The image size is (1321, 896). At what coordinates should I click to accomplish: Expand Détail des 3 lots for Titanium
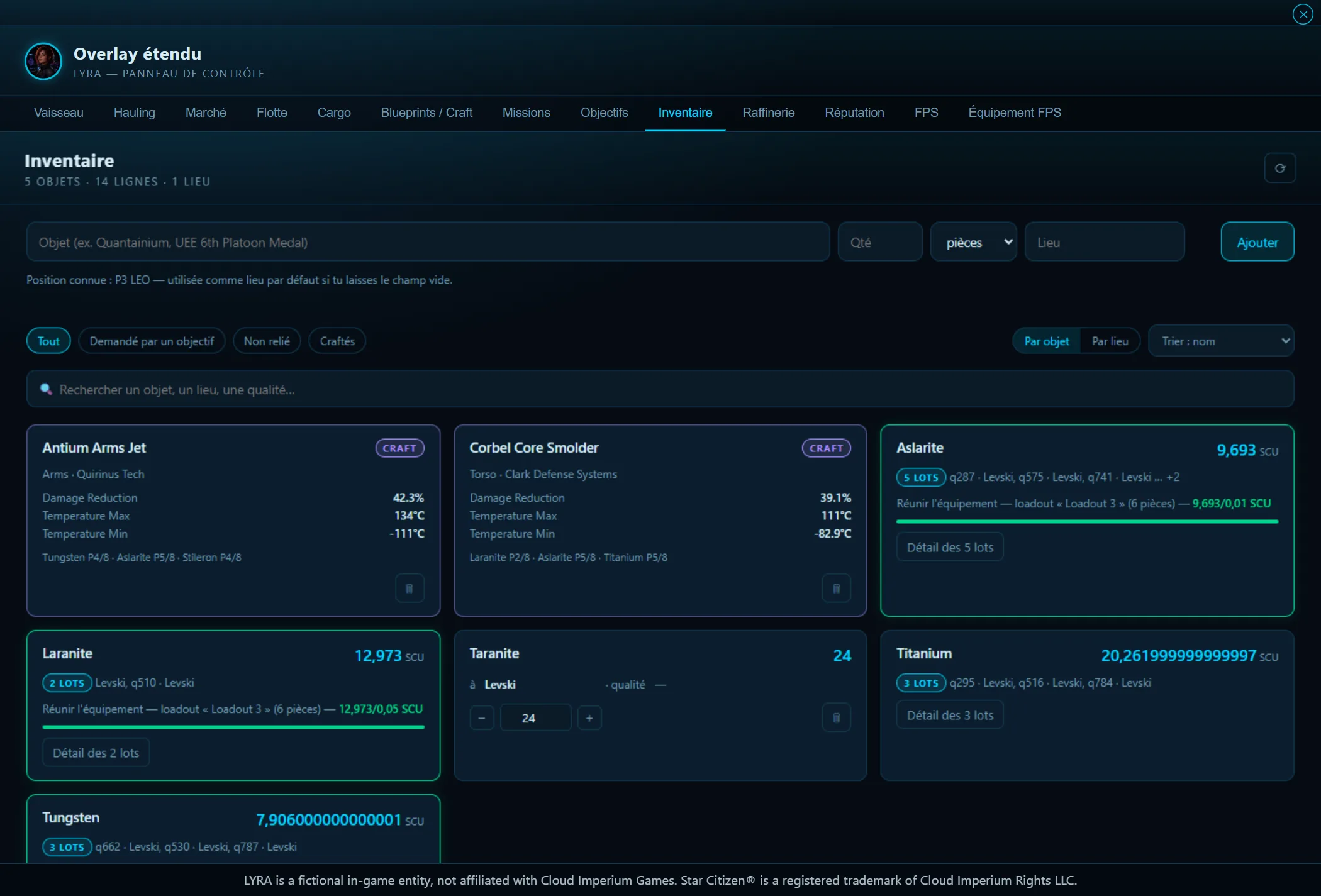click(950, 715)
